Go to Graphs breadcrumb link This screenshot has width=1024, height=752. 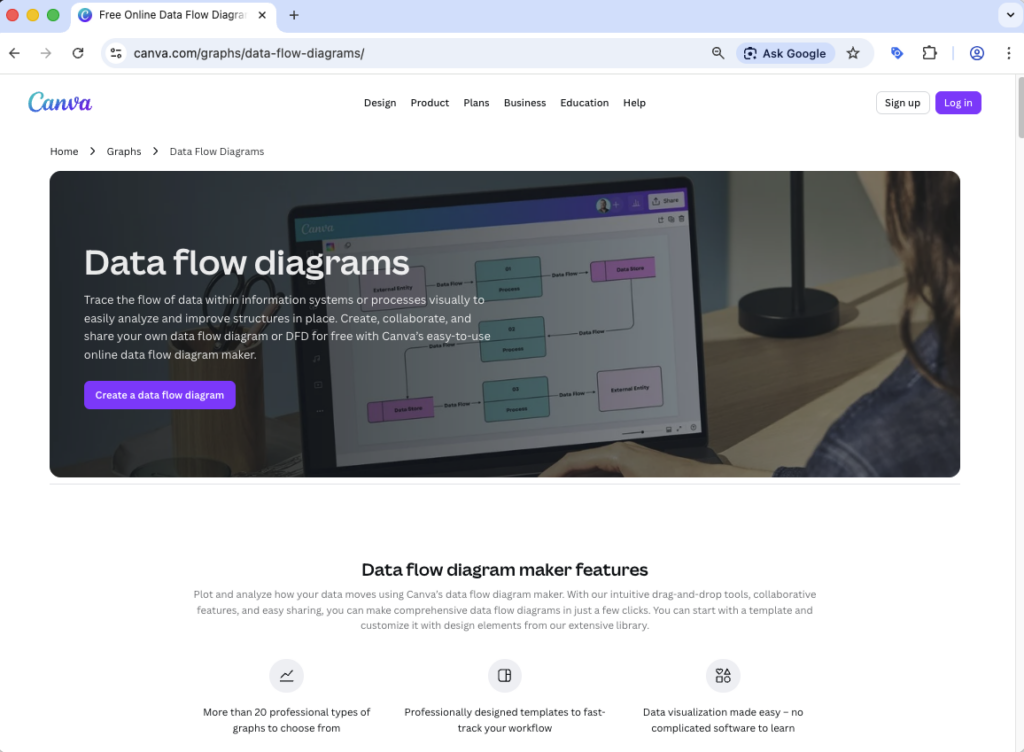pos(124,152)
